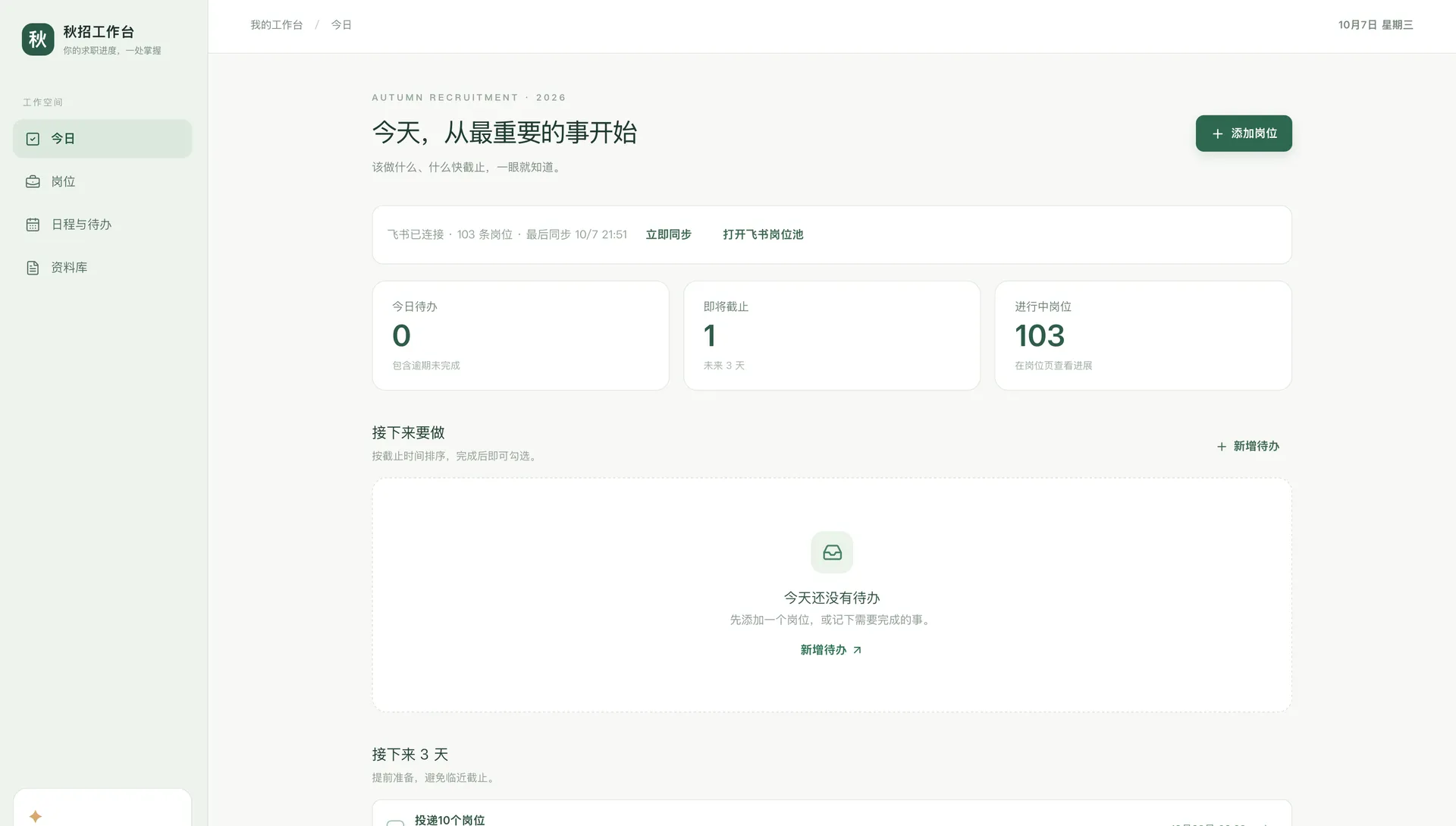Click the 秋 app logo icon

(38, 39)
